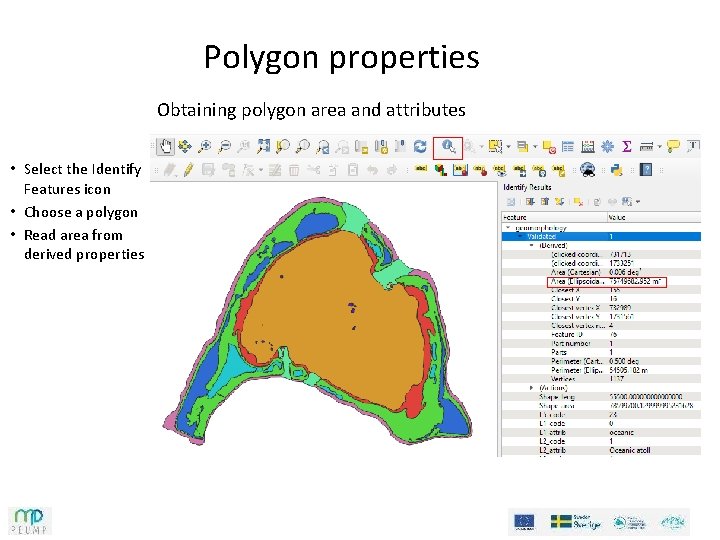Click the Map Tips speech bubble icon
720x540 pixels.
coord(673,147)
